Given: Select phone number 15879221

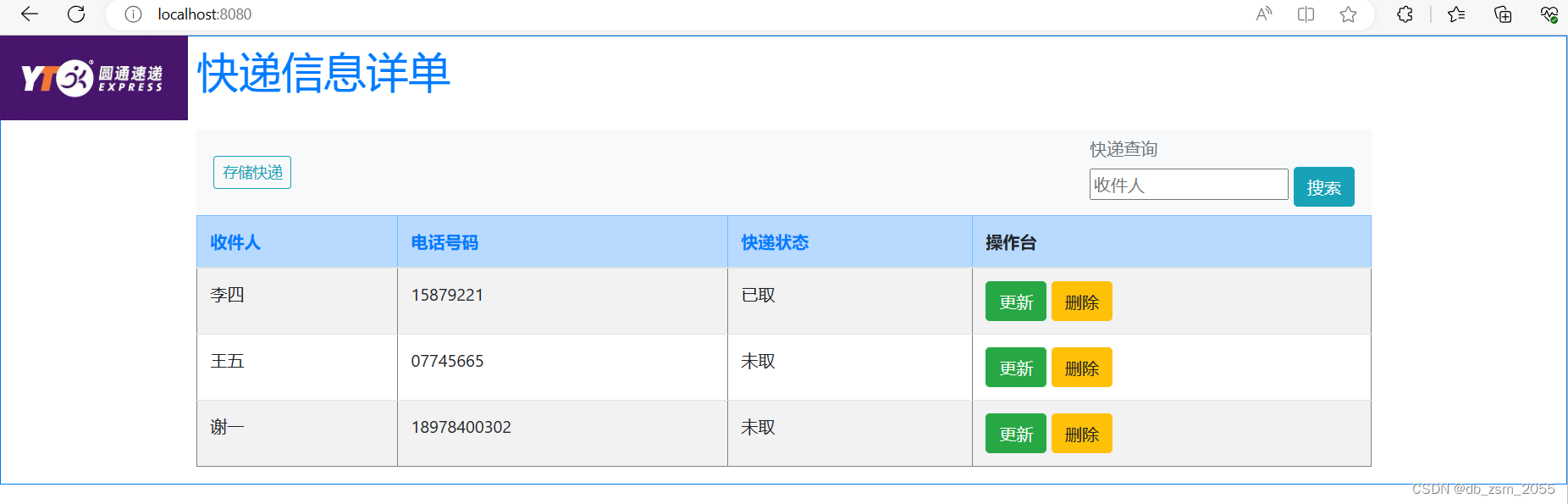Looking at the screenshot, I should [x=447, y=295].
